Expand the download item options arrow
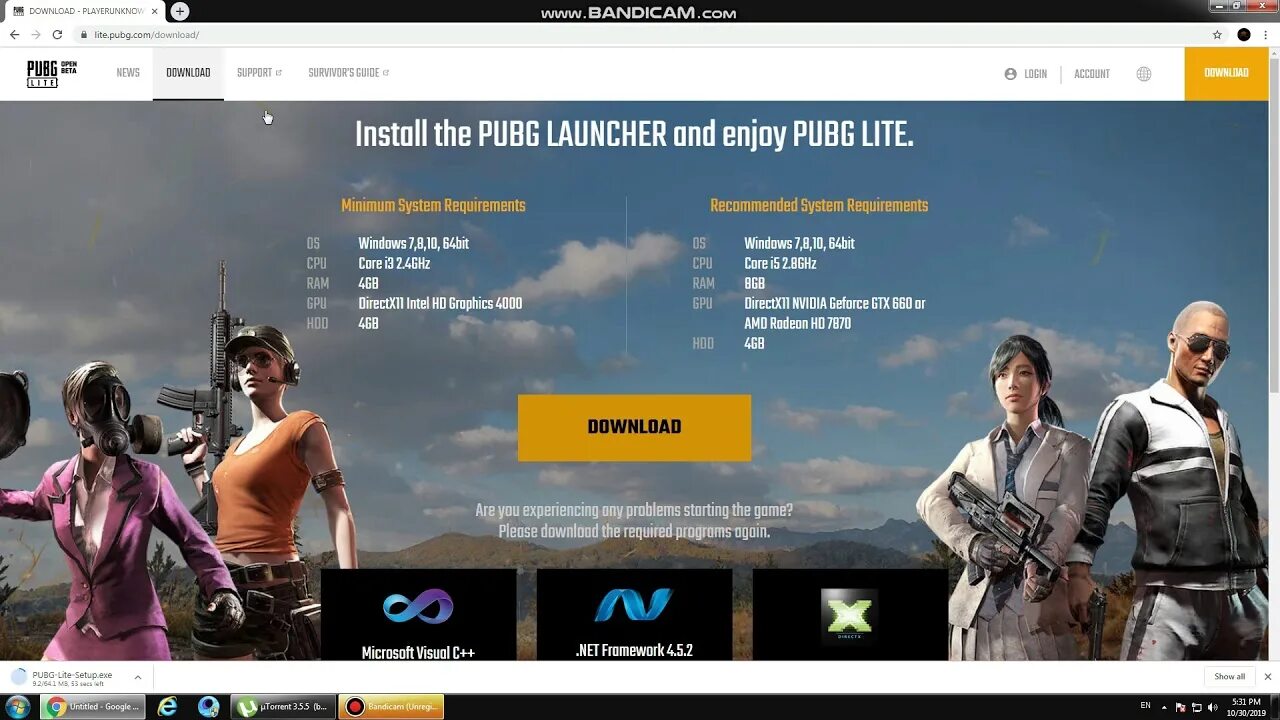The width and height of the screenshot is (1280, 720). click(x=138, y=677)
